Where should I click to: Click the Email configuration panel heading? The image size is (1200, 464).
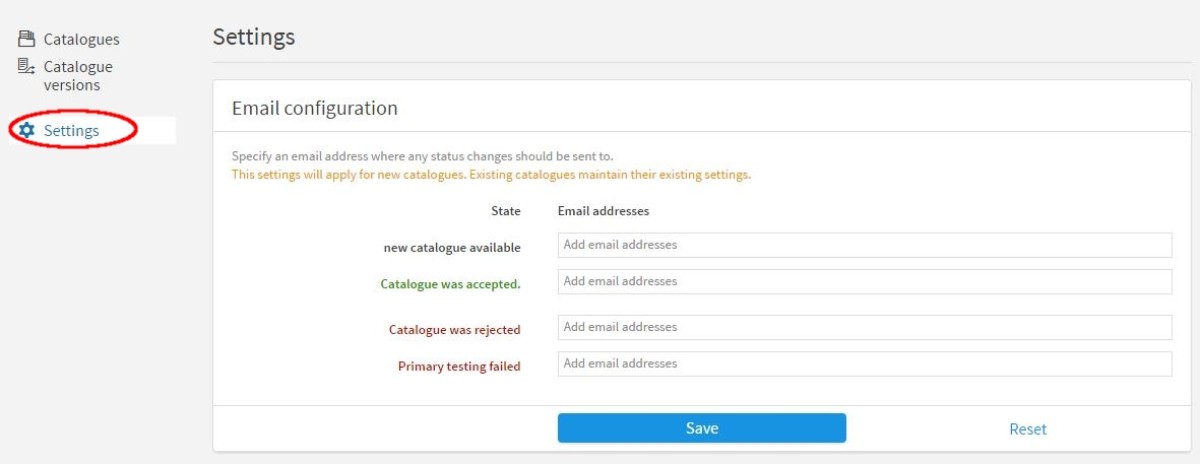[x=315, y=108]
